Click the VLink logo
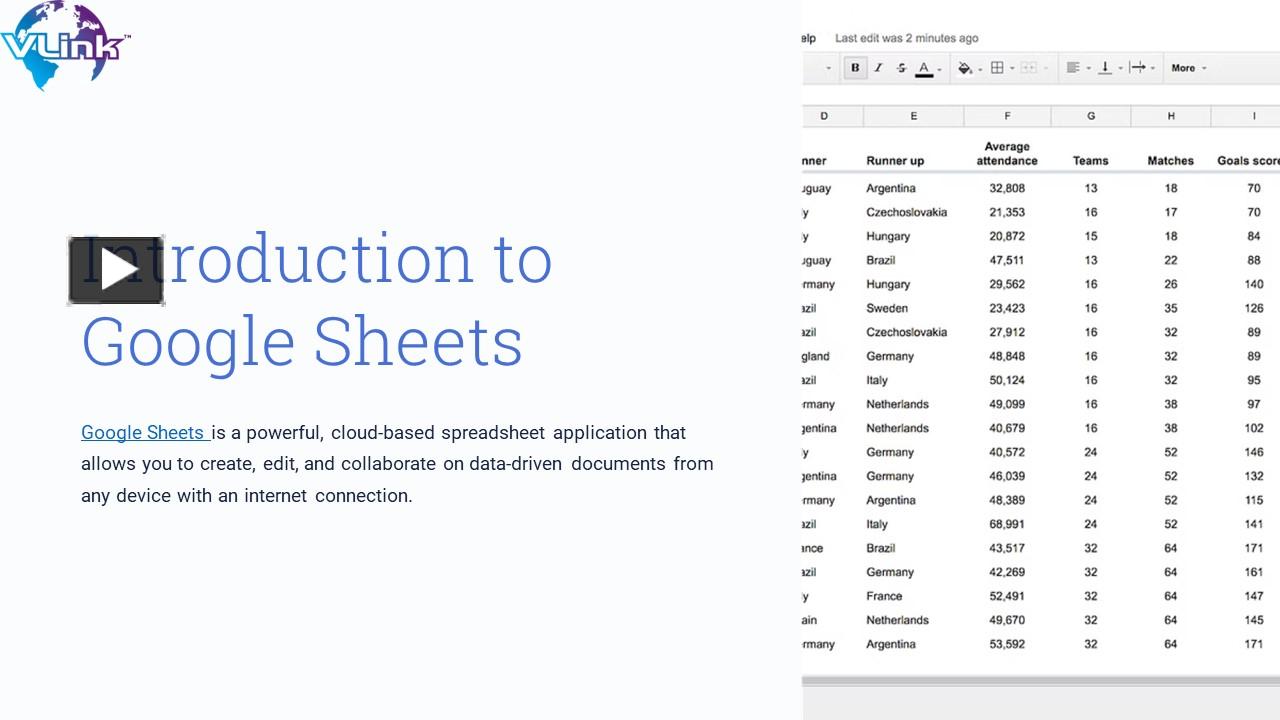 click(x=64, y=45)
